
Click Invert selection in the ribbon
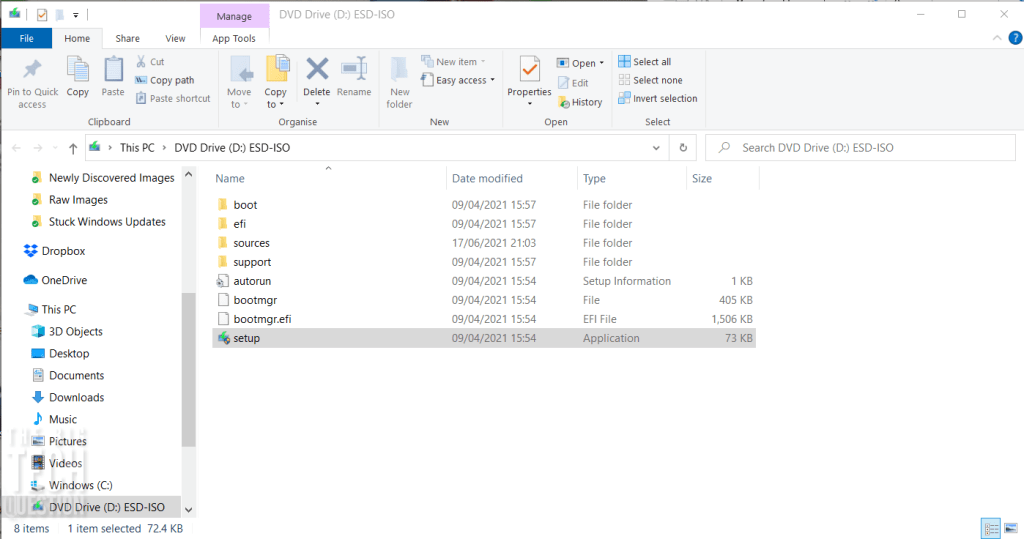tap(658, 99)
